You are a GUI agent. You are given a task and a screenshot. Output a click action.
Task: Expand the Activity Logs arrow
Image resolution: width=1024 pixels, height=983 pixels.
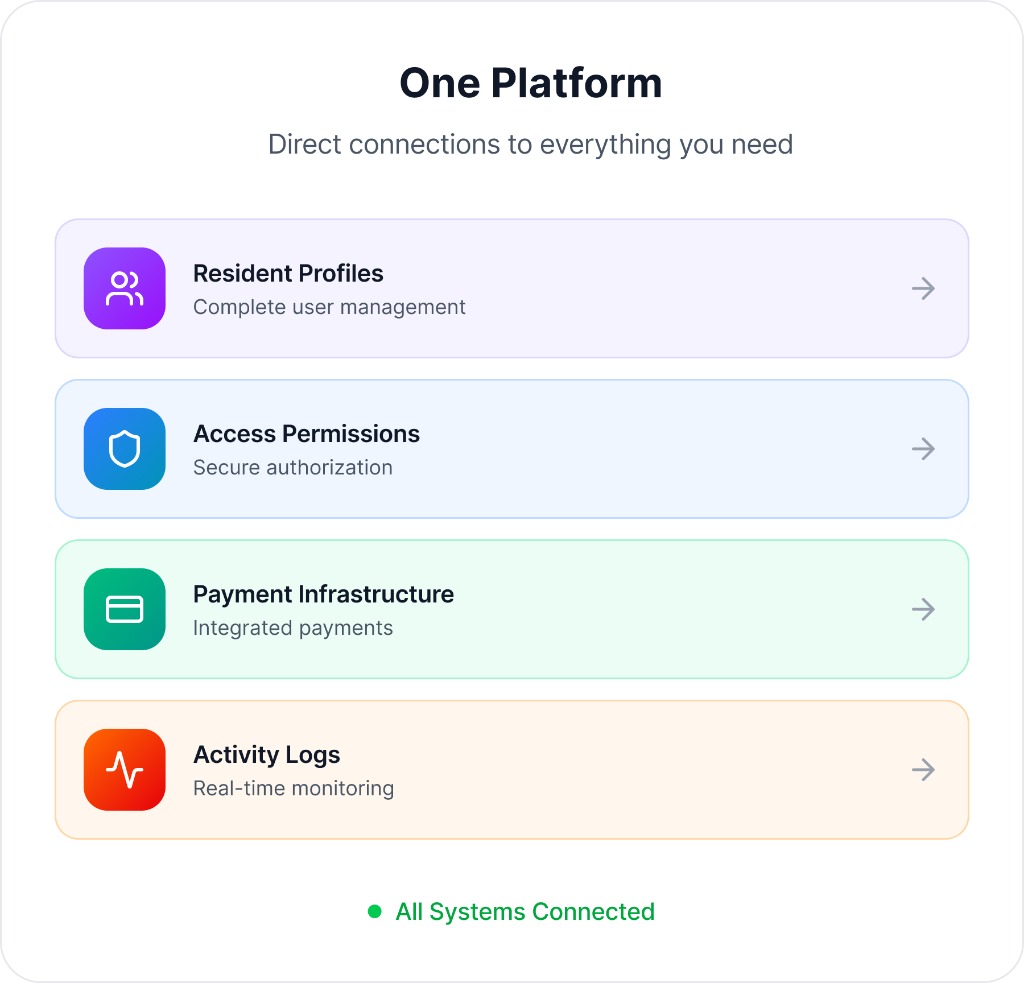tap(923, 769)
